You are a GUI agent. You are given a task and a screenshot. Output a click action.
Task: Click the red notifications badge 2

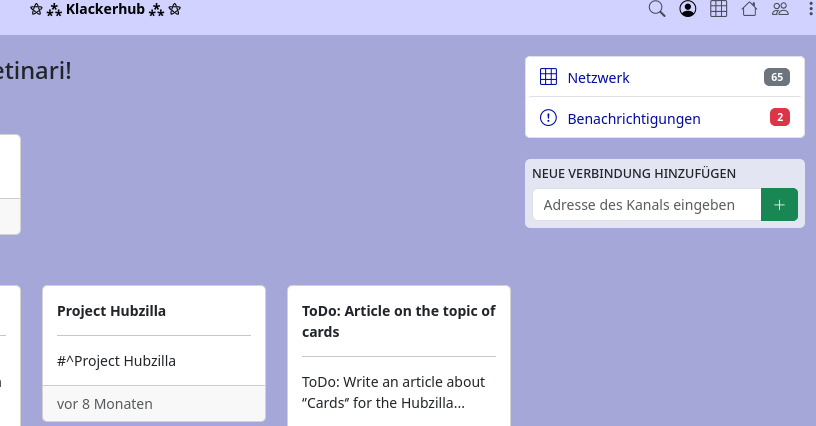(780, 118)
